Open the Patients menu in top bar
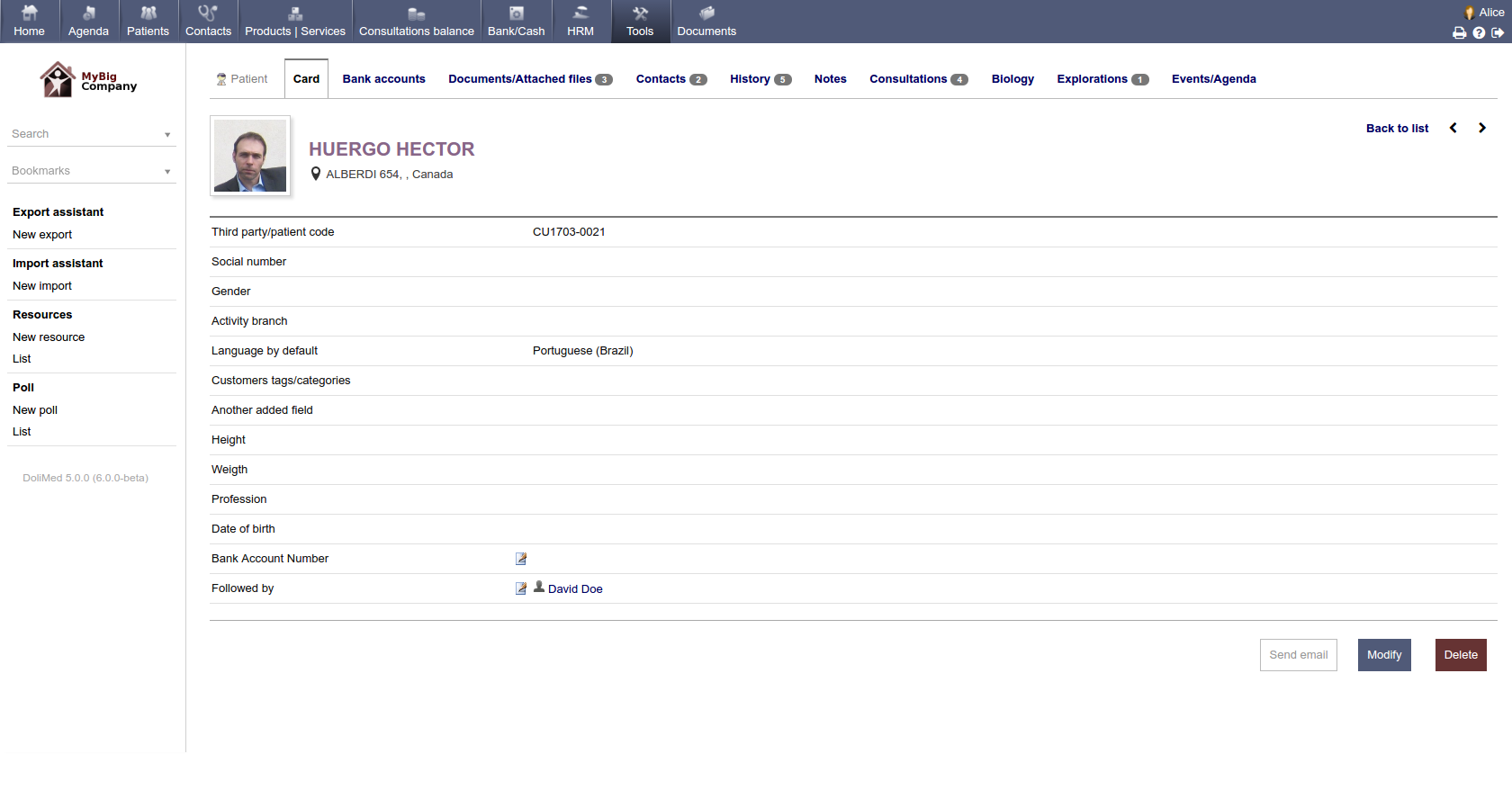 click(x=148, y=22)
